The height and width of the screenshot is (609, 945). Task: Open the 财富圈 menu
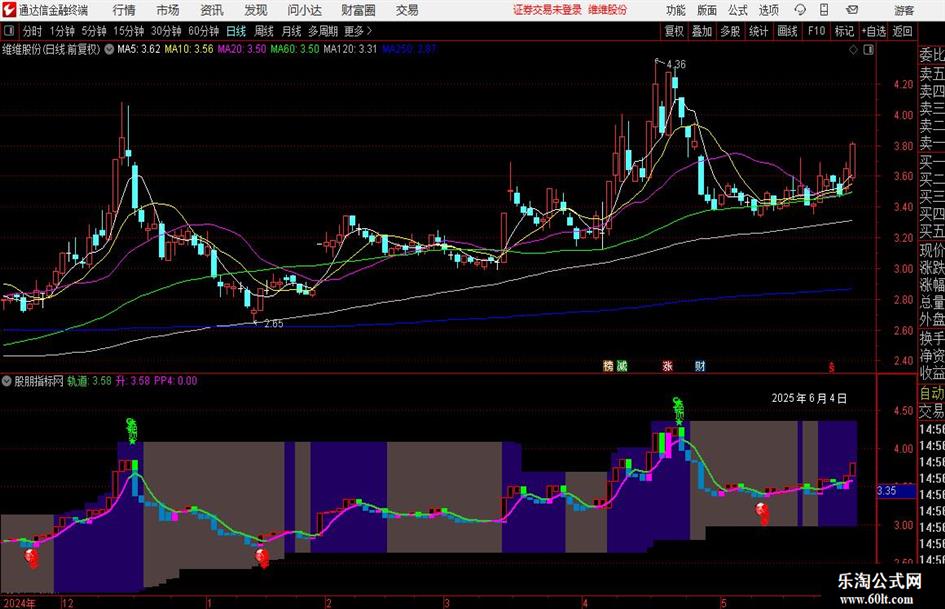click(358, 10)
